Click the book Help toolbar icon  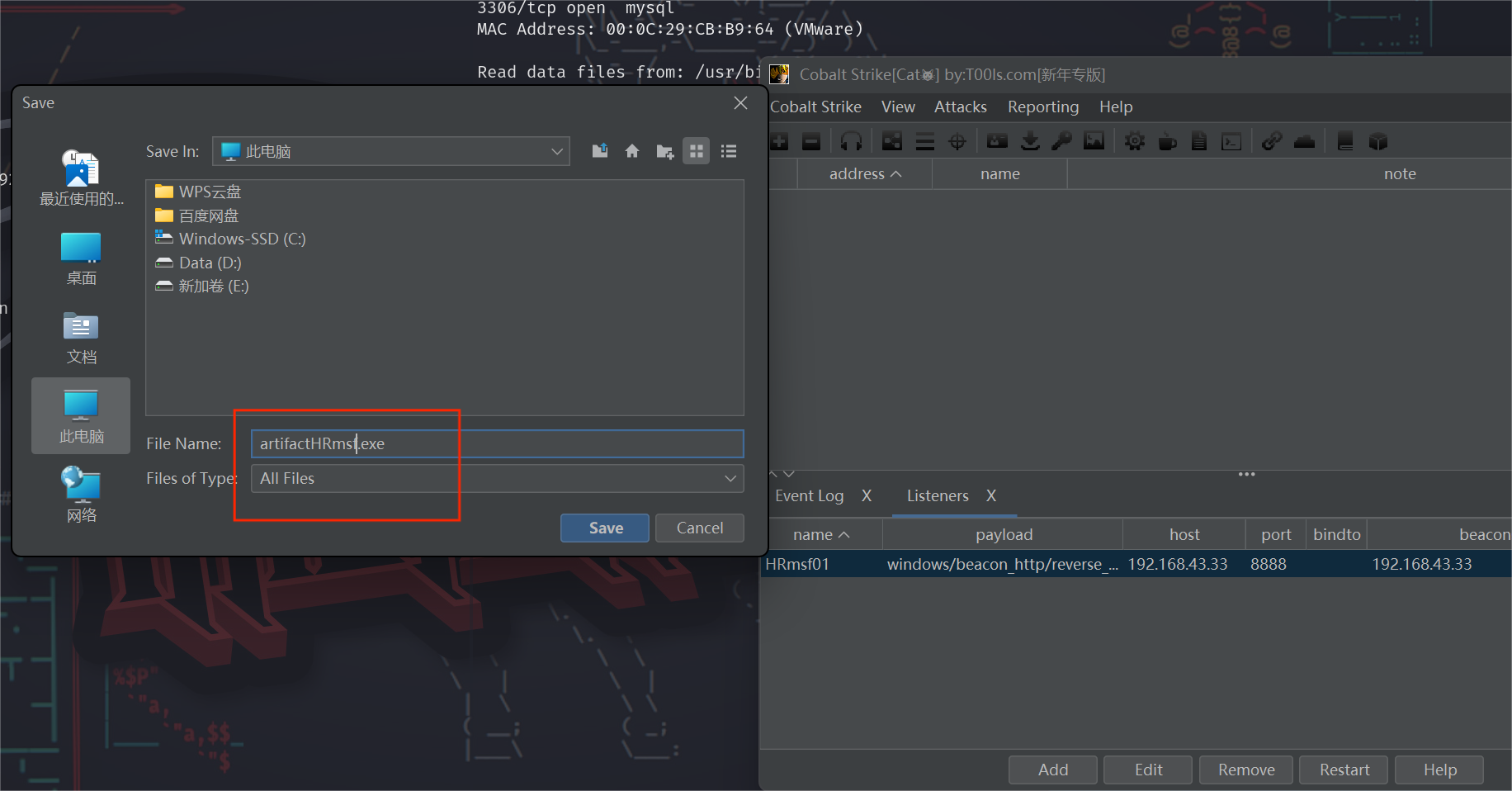1345,141
